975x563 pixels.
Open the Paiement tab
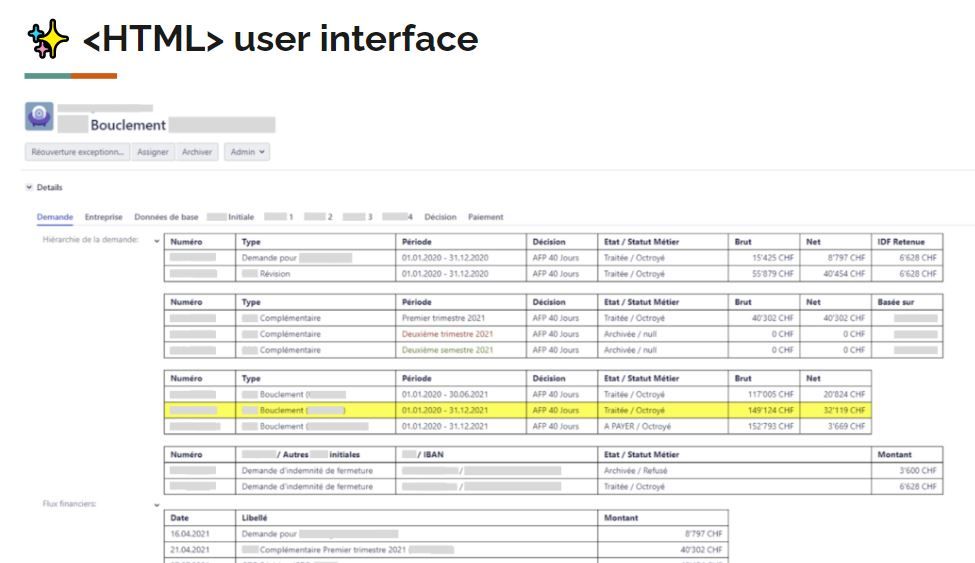click(x=486, y=217)
